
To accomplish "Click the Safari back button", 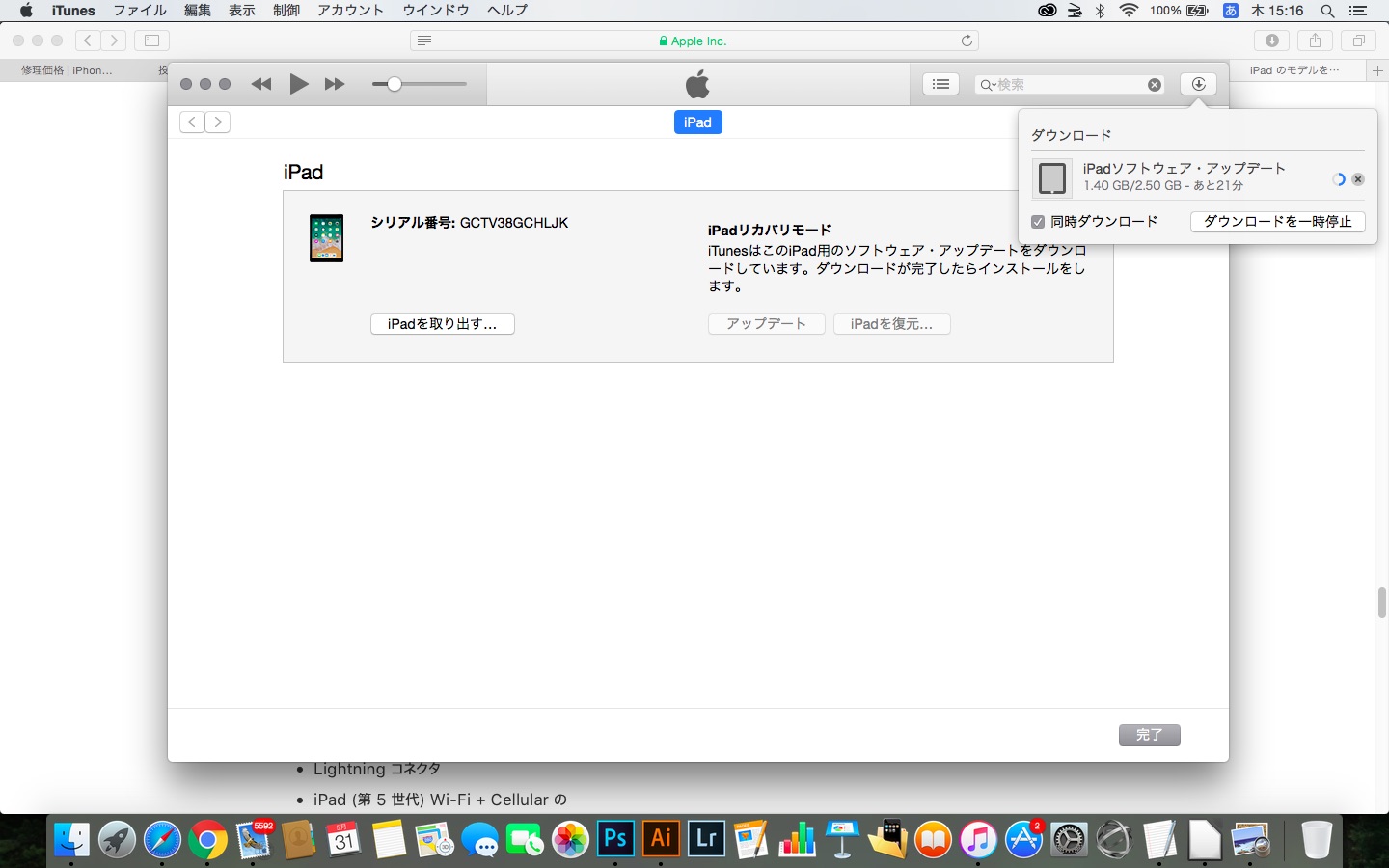I will pyautogui.click(x=88, y=41).
